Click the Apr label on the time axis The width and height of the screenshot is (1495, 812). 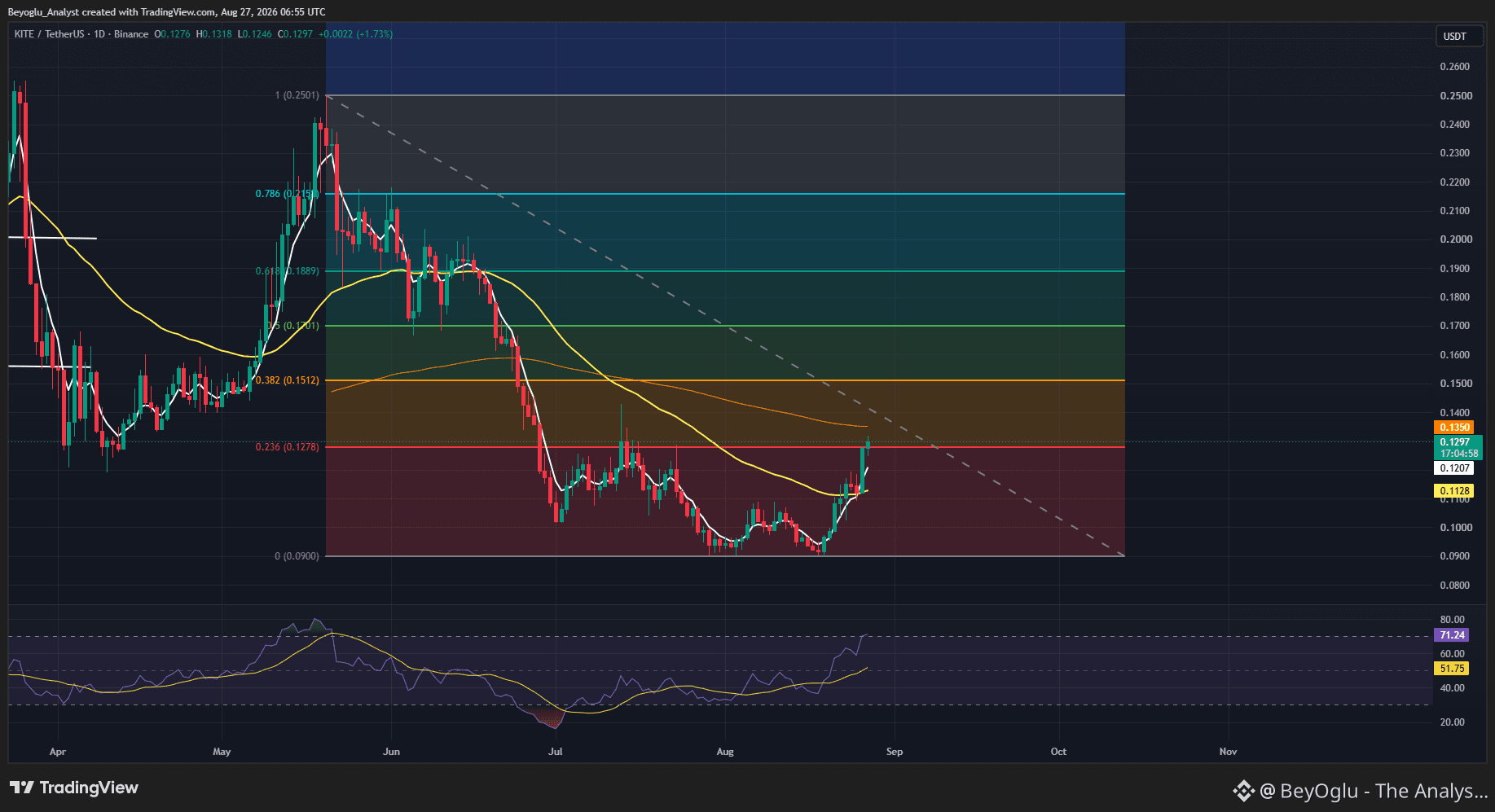point(57,752)
